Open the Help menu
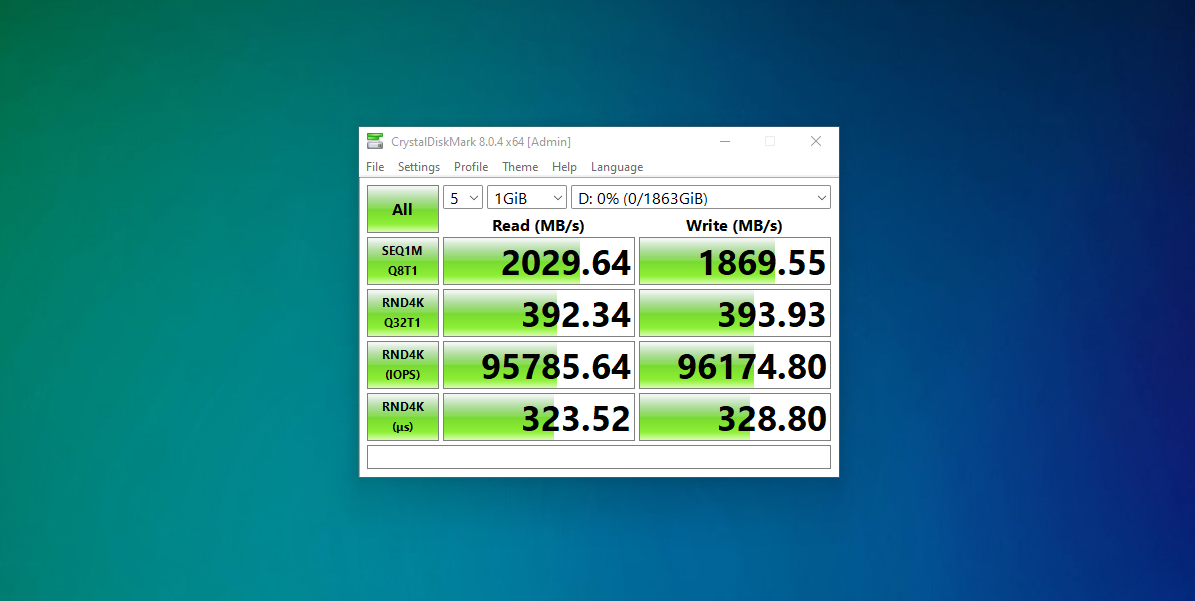The height and width of the screenshot is (601, 1195). [x=564, y=167]
